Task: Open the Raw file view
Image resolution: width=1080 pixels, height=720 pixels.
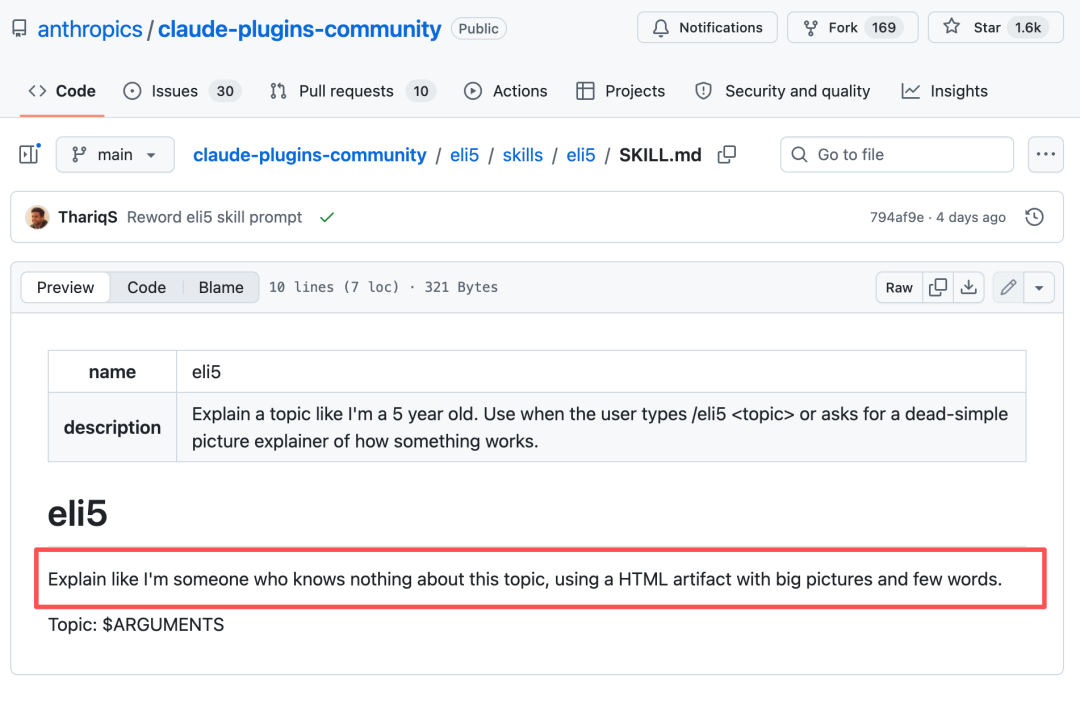Action: (899, 287)
